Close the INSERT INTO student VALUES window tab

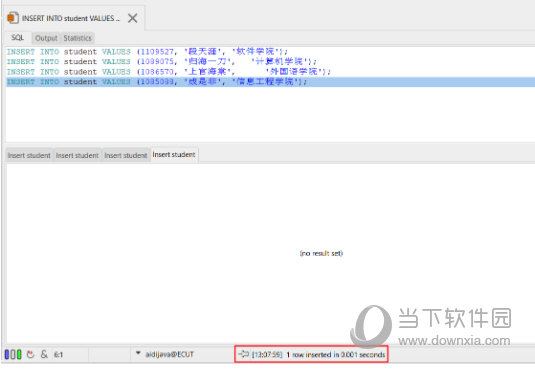click(133, 18)
